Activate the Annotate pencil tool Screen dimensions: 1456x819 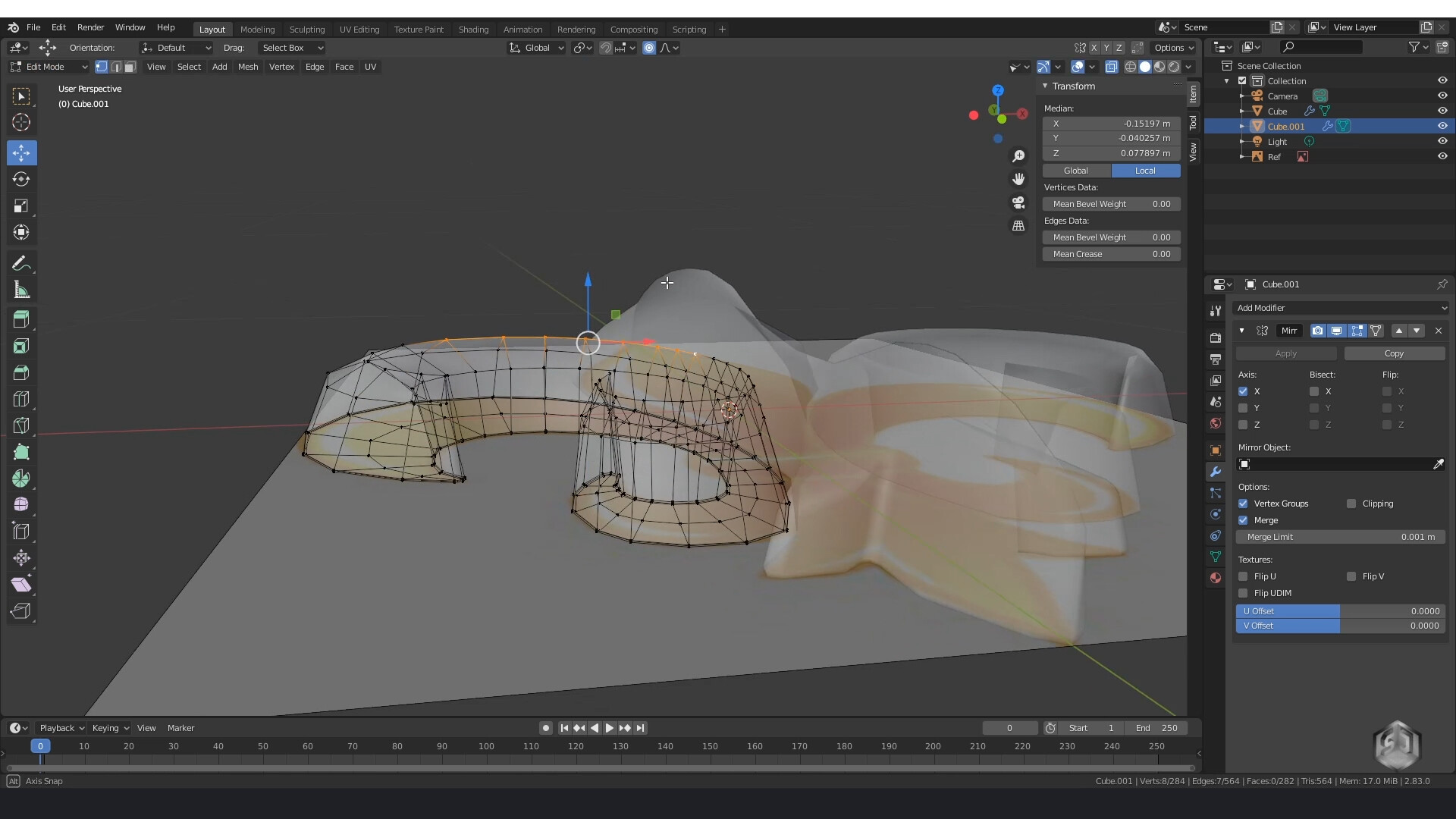coord(21,263)
